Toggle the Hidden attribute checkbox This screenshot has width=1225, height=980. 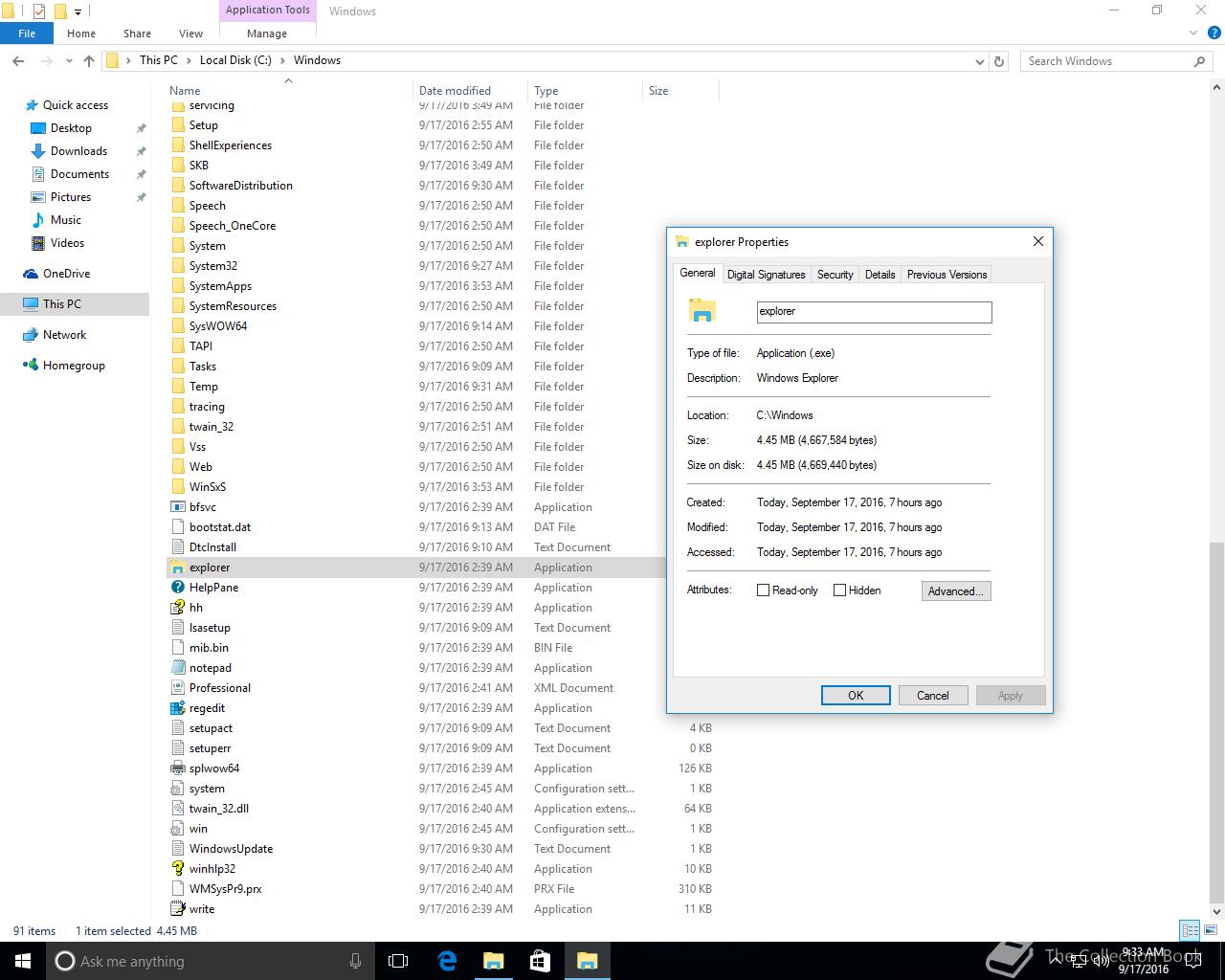tap(839, 590)
